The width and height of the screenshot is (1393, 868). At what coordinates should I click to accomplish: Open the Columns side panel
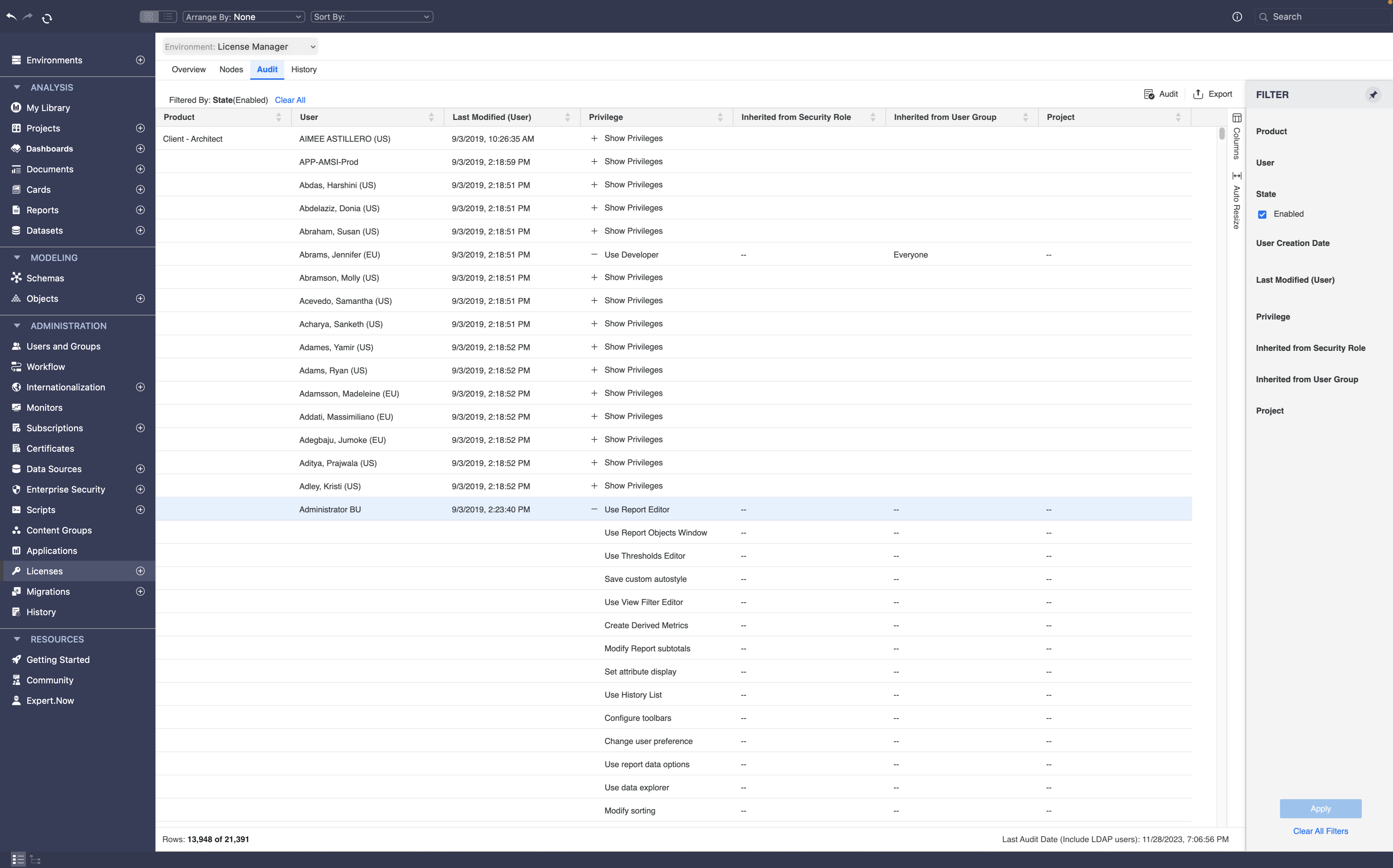(x=1236, y=136)
